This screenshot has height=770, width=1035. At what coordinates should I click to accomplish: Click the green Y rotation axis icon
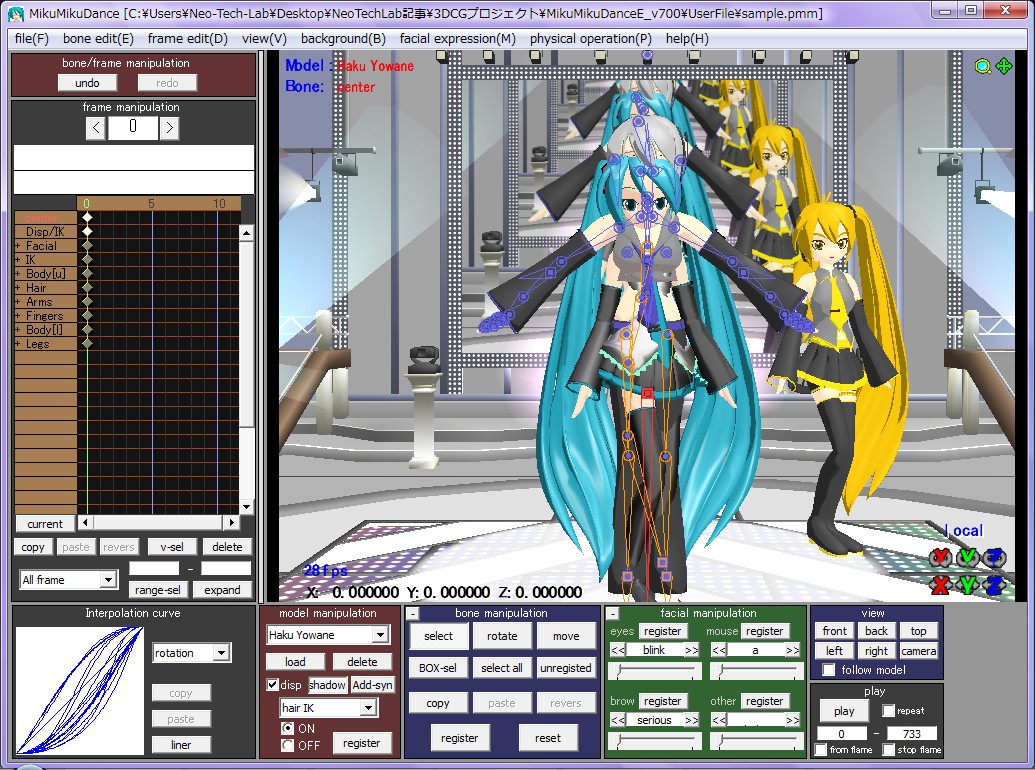pyautogui.click(x=968, y=558)
